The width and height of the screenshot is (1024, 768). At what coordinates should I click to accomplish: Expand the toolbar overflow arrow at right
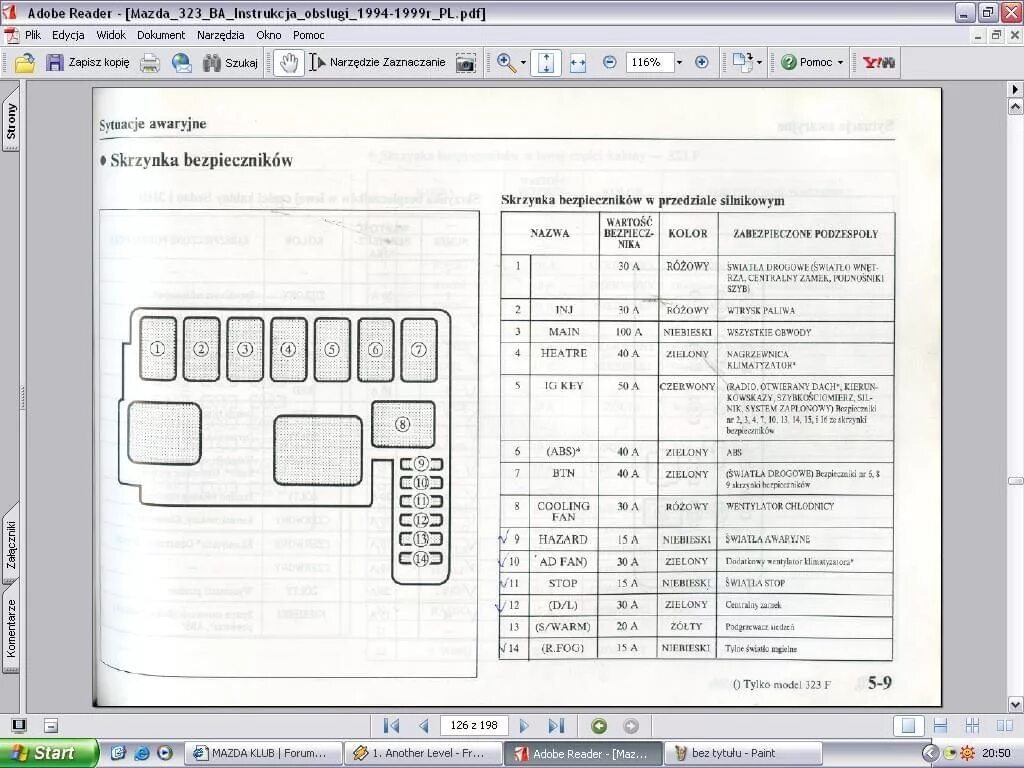tap(1016, 89)
